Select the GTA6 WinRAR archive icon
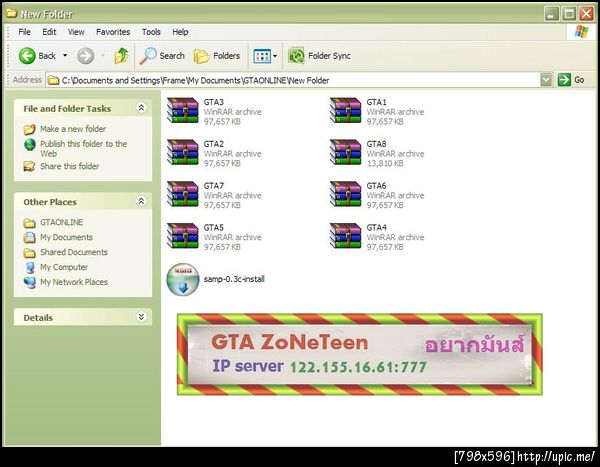Screen dimensions: 600x467 click(346, 194)
